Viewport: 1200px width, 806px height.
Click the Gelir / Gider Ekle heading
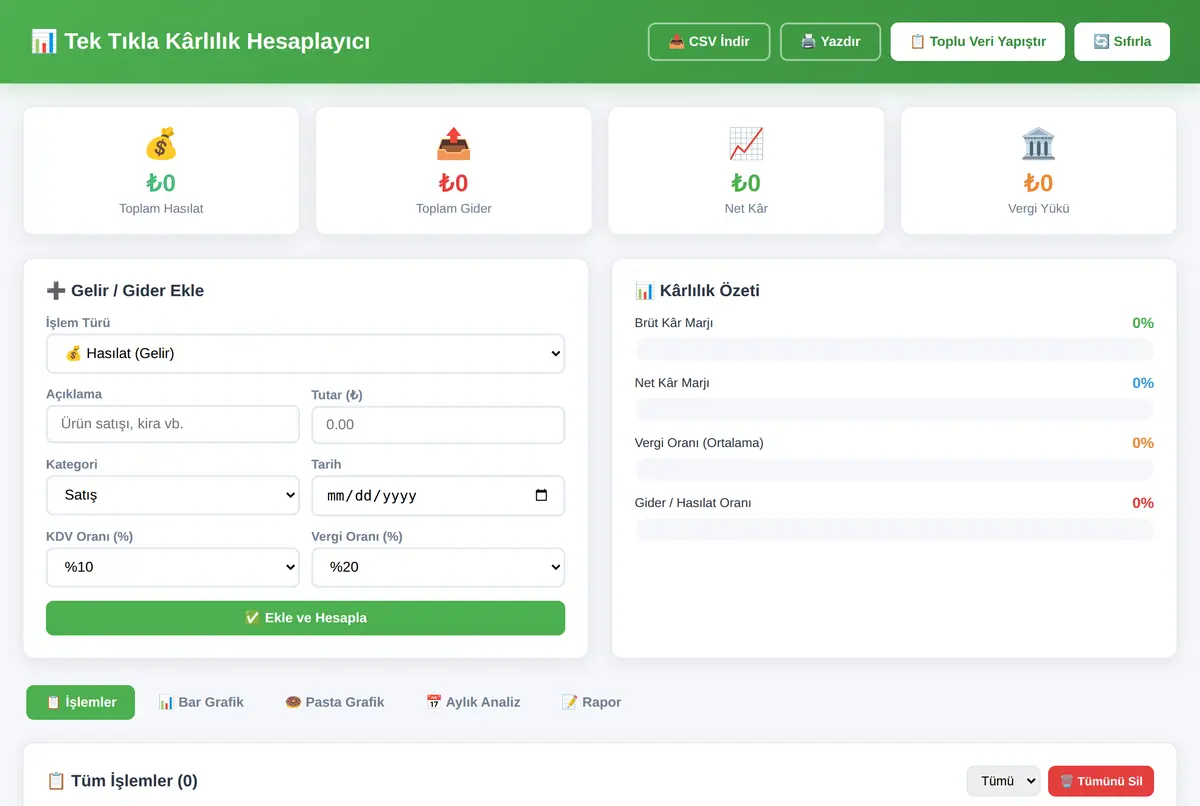[x=125, y=291]
